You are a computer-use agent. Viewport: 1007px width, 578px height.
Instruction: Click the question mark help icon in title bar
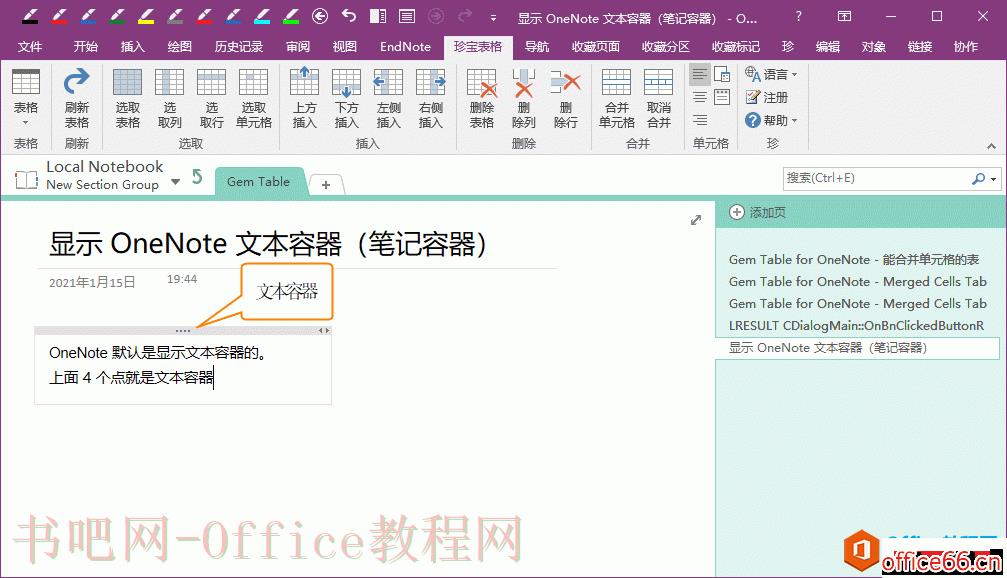point(798,16)
